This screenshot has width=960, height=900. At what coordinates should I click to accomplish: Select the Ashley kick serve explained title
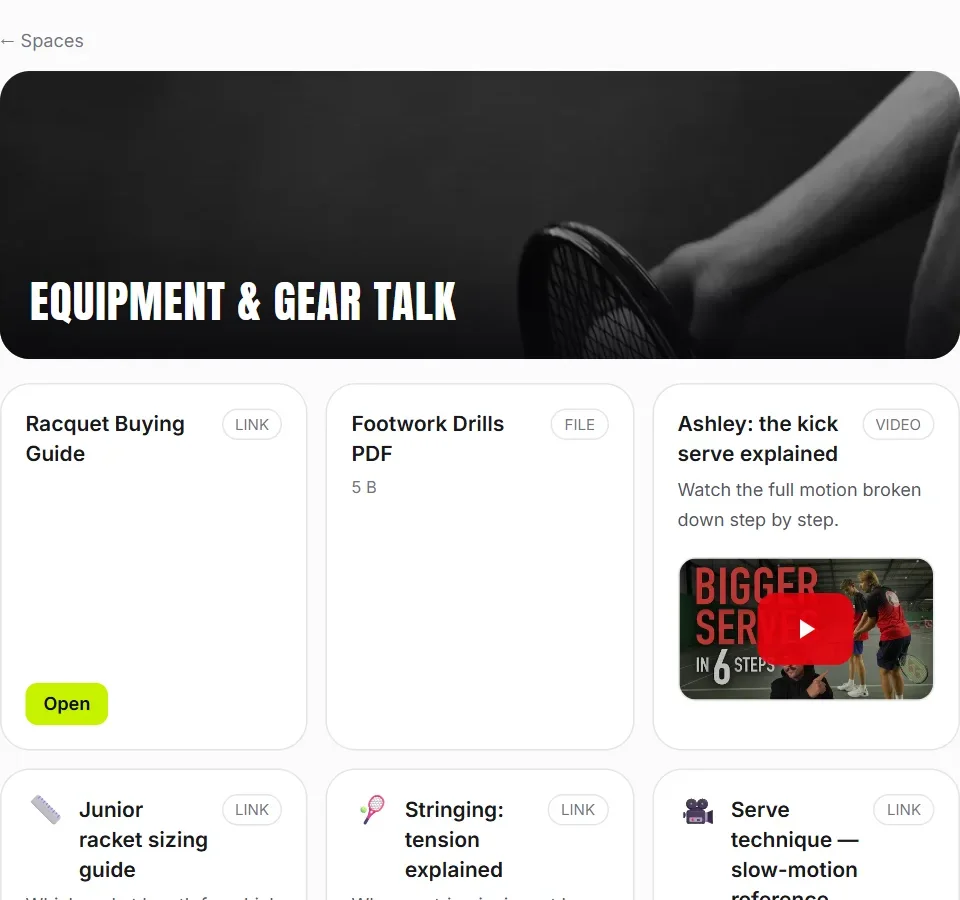coord(757,438)
